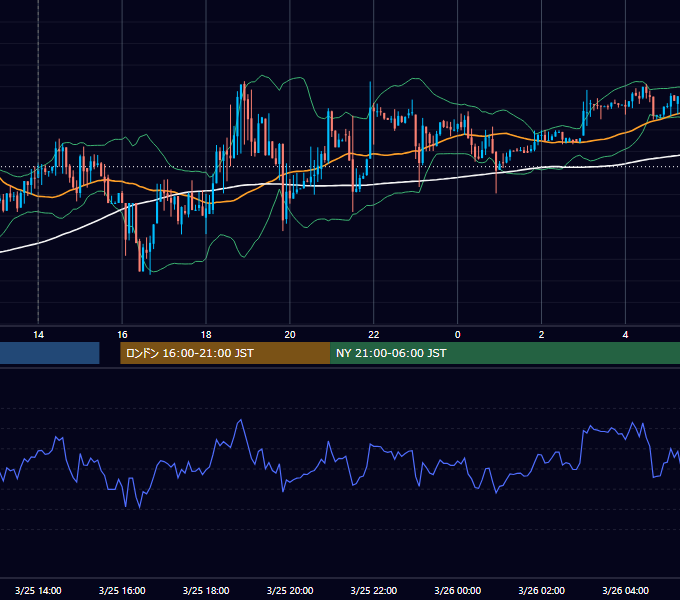Click the 0 hour label on the price chart axis
The width and height of the screenshot is (680, 600).
(x=458, y=335)
